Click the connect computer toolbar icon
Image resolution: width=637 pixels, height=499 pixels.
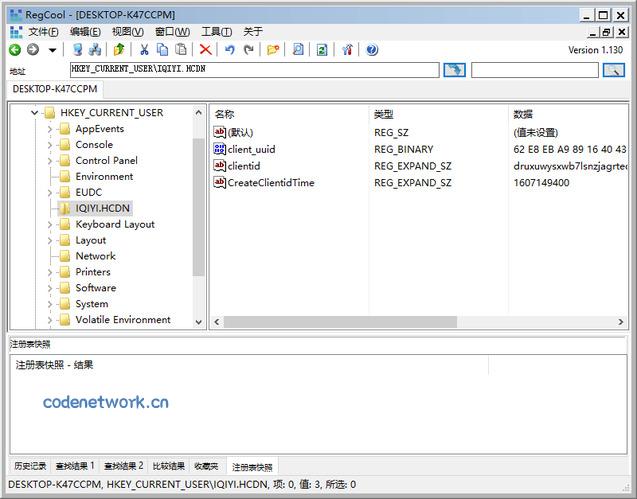[x=78, y=50]
